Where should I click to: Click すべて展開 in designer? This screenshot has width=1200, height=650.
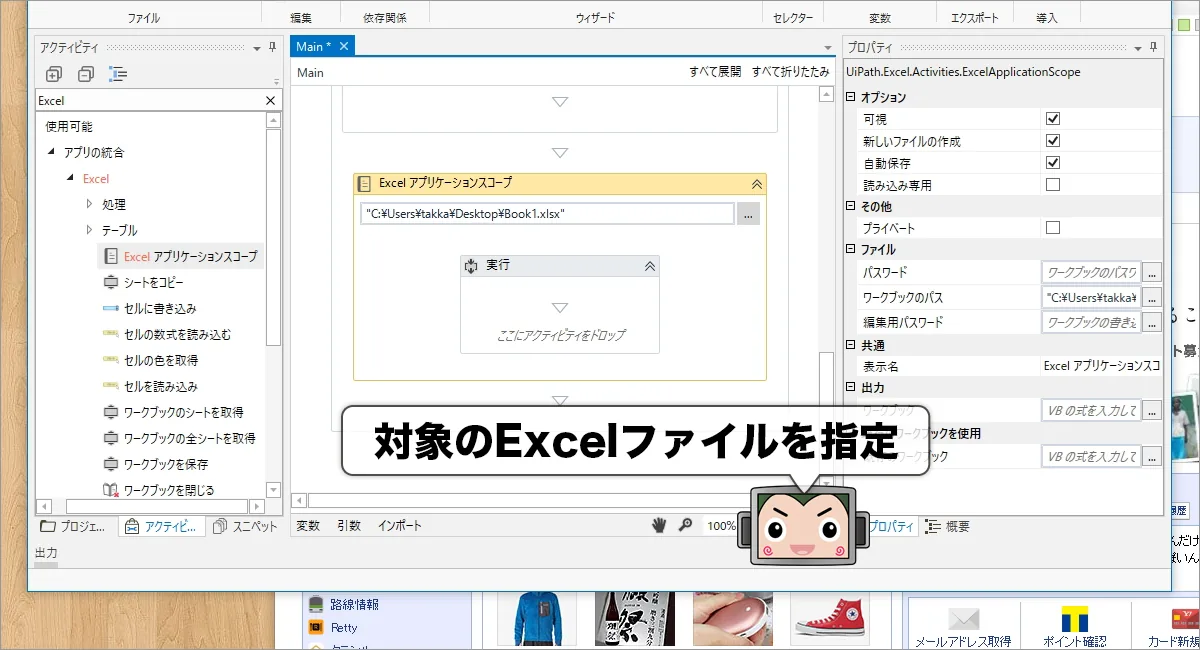[715, 72]
